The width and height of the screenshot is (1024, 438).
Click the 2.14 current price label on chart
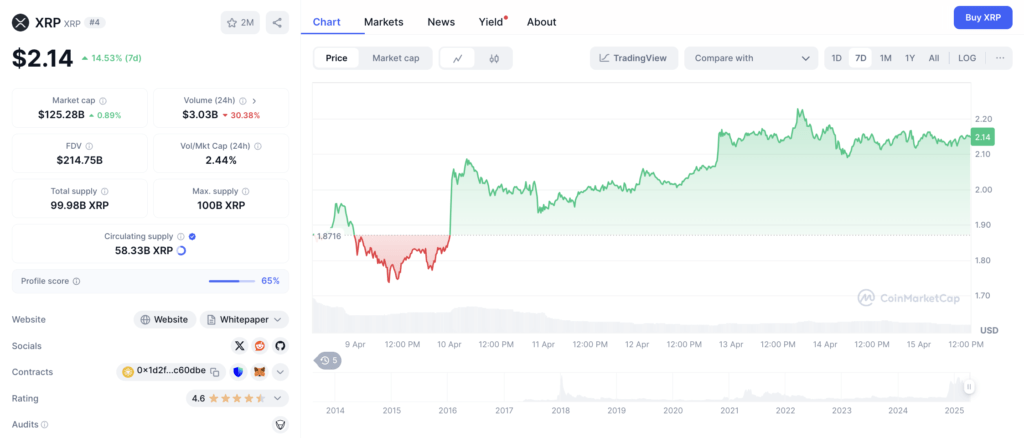pyautogui.click(x=982, y=138)
